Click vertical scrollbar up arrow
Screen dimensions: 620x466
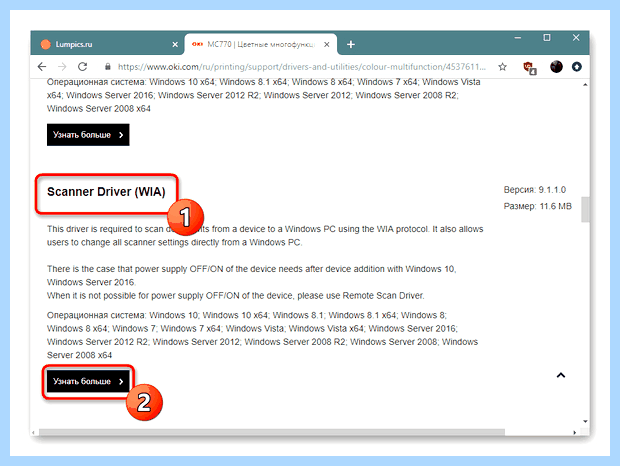click(x=585, y=85)
